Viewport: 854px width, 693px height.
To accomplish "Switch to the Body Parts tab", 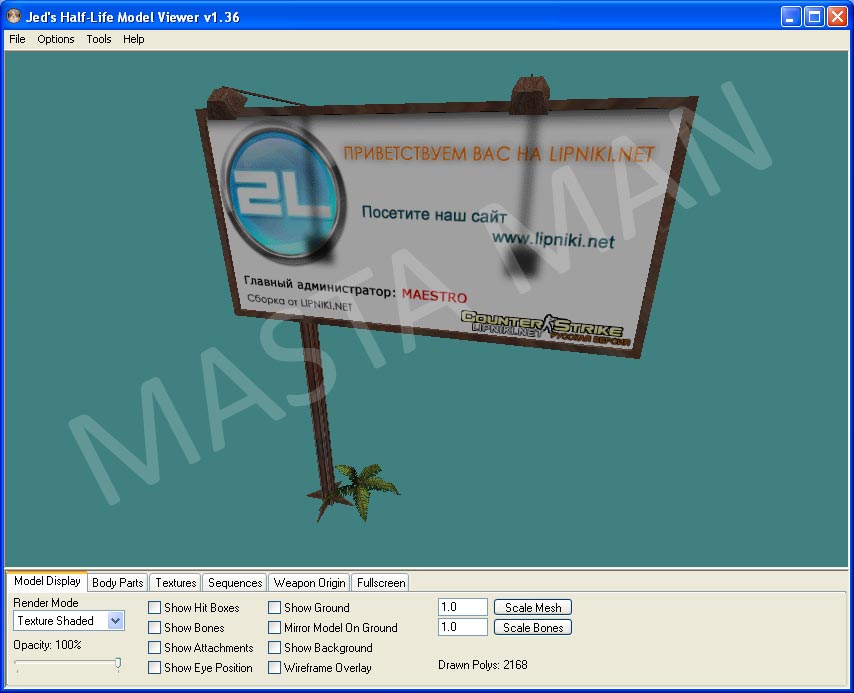I will pos(118,582).
